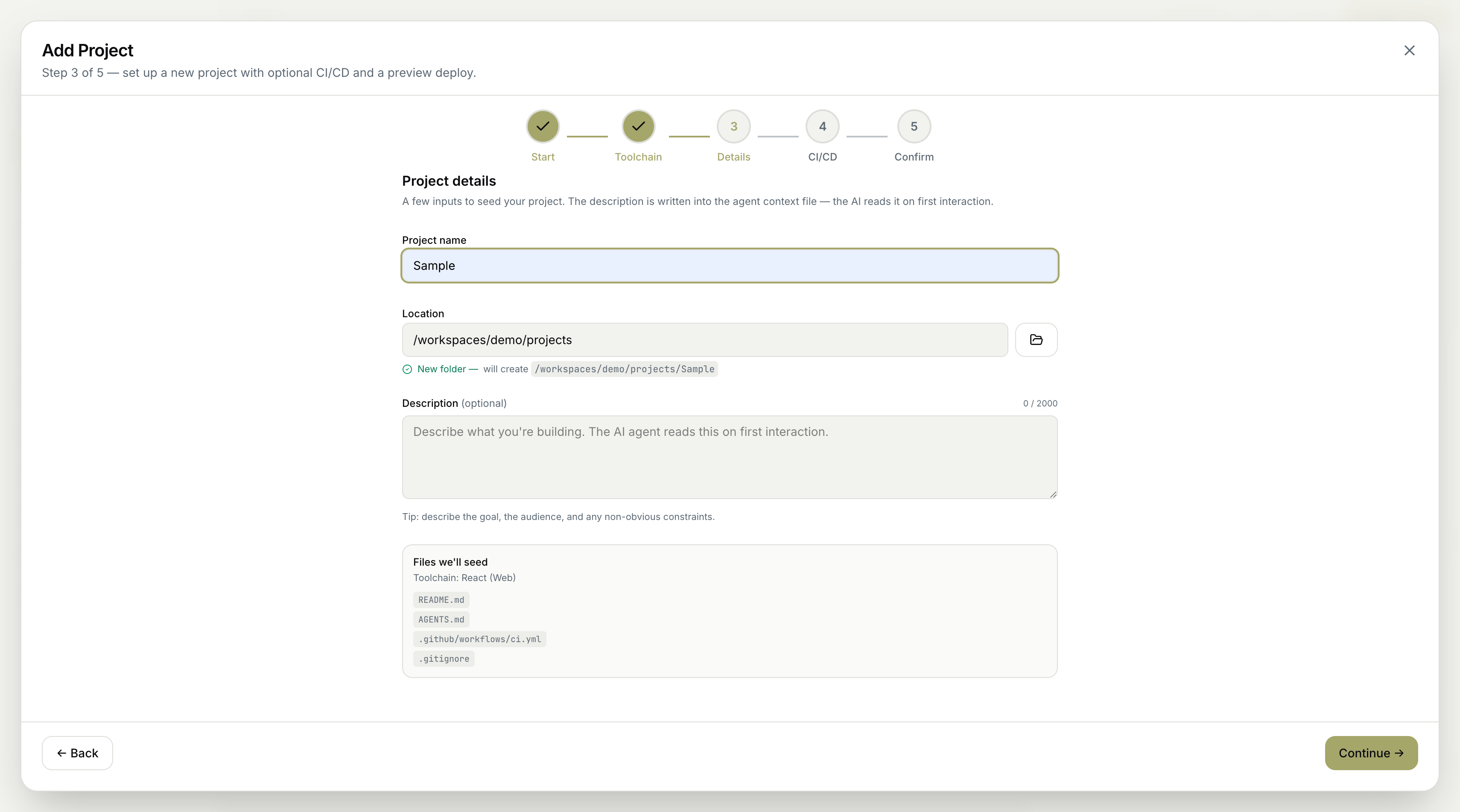
Task: Click the Confirm step label
Action: coord(914,157)
